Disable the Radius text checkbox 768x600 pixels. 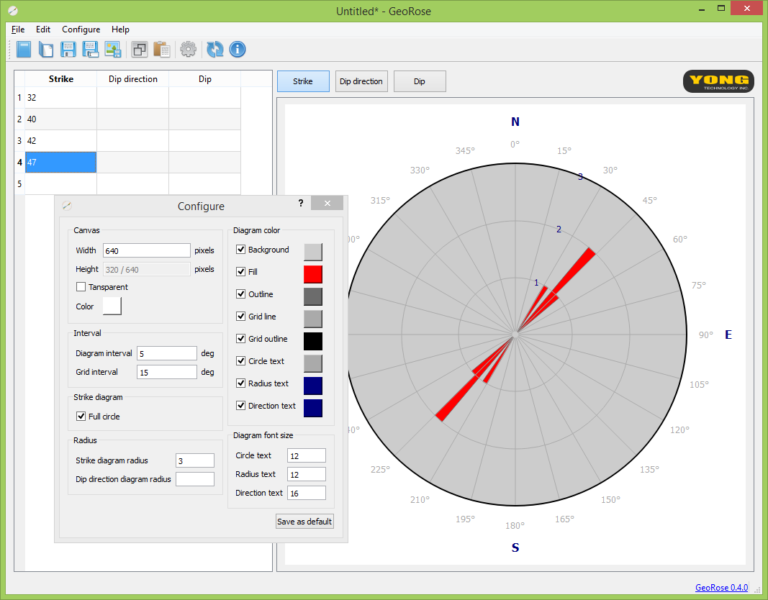coord(240,383)
